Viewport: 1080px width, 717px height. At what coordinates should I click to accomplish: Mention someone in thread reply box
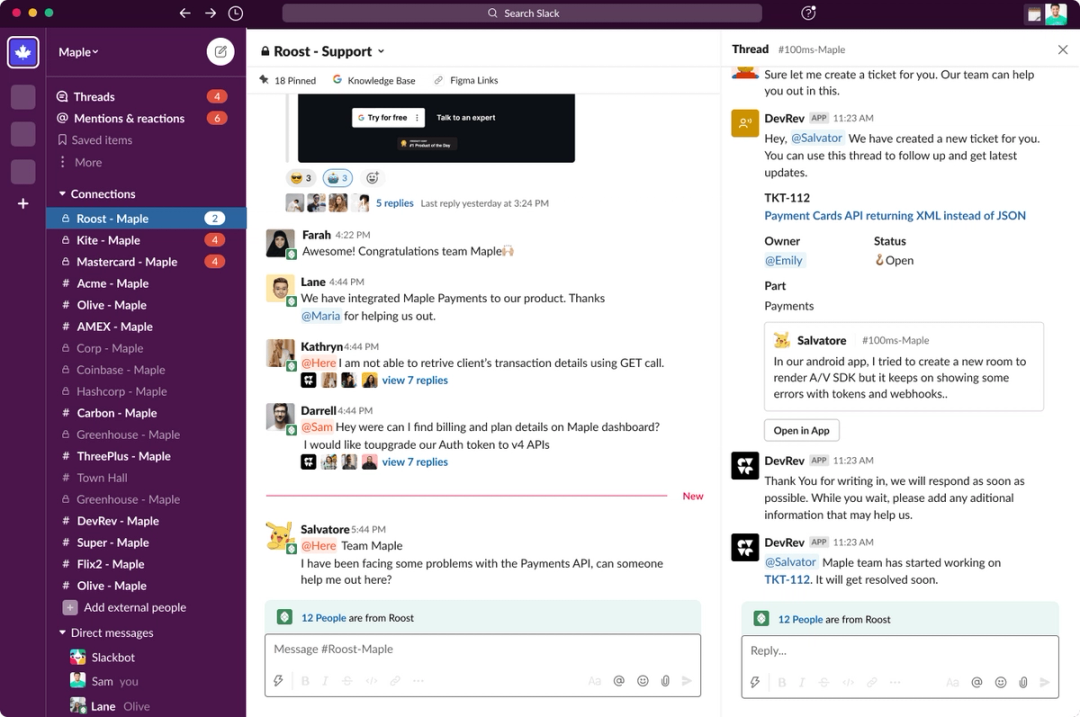point(977,682)
